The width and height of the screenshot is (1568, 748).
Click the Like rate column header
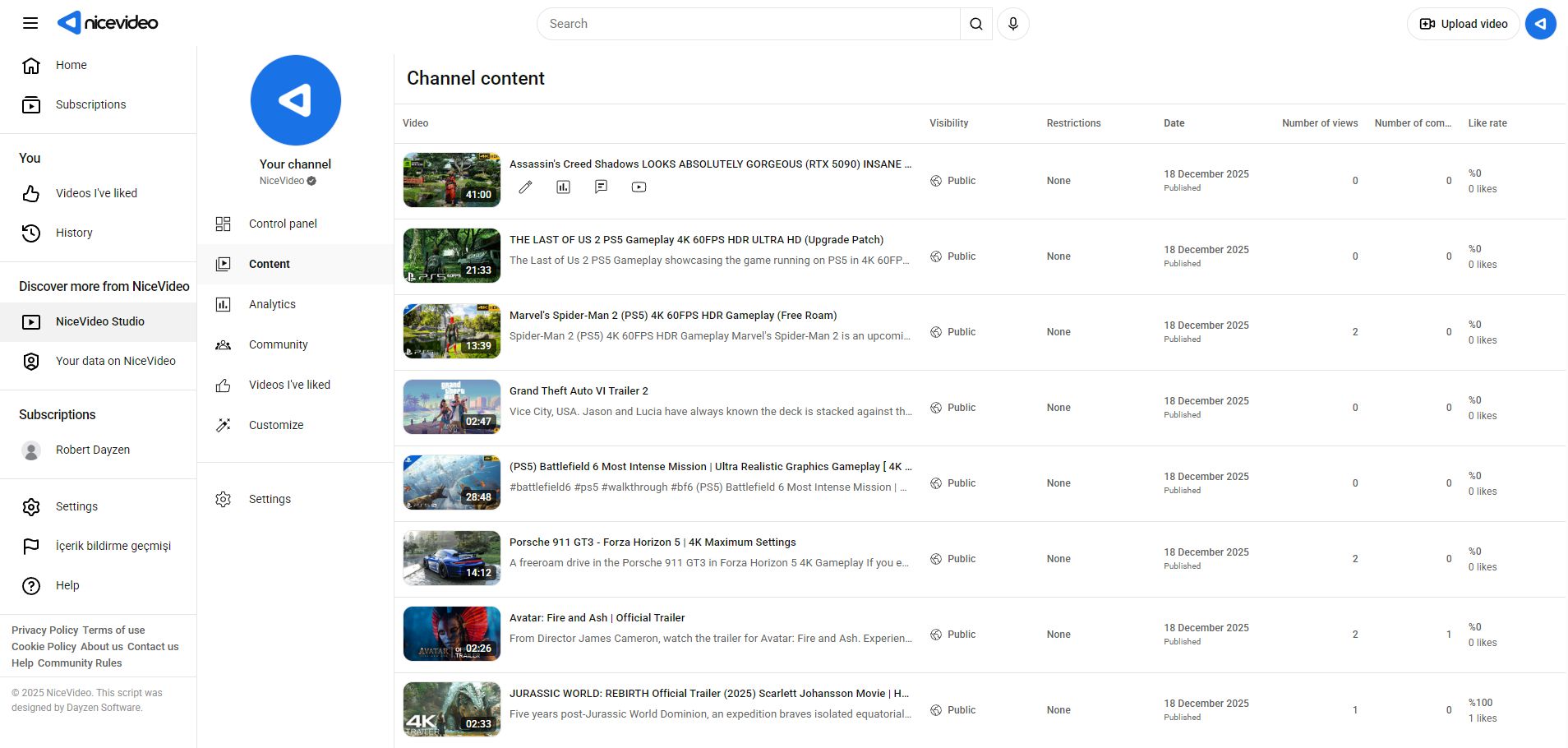[x=1487, y=123]
